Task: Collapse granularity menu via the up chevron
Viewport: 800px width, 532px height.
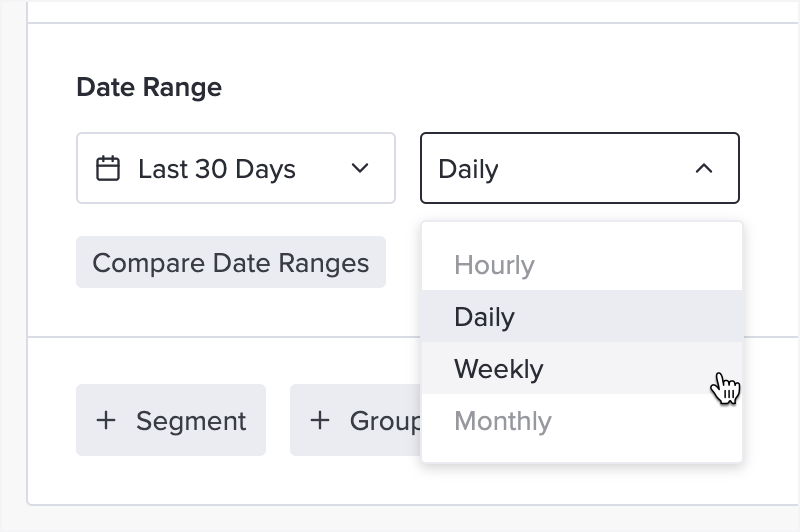Action: point(704,168)
